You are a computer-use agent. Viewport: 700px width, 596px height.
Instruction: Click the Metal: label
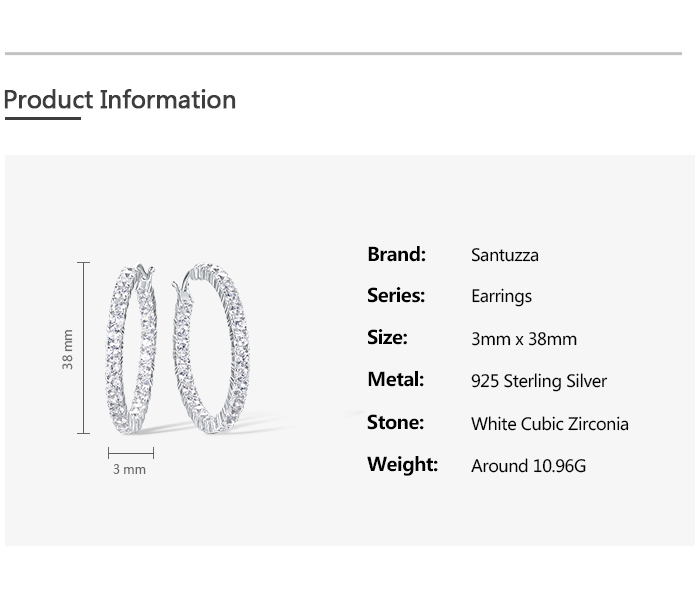click(x=395, y=380)
